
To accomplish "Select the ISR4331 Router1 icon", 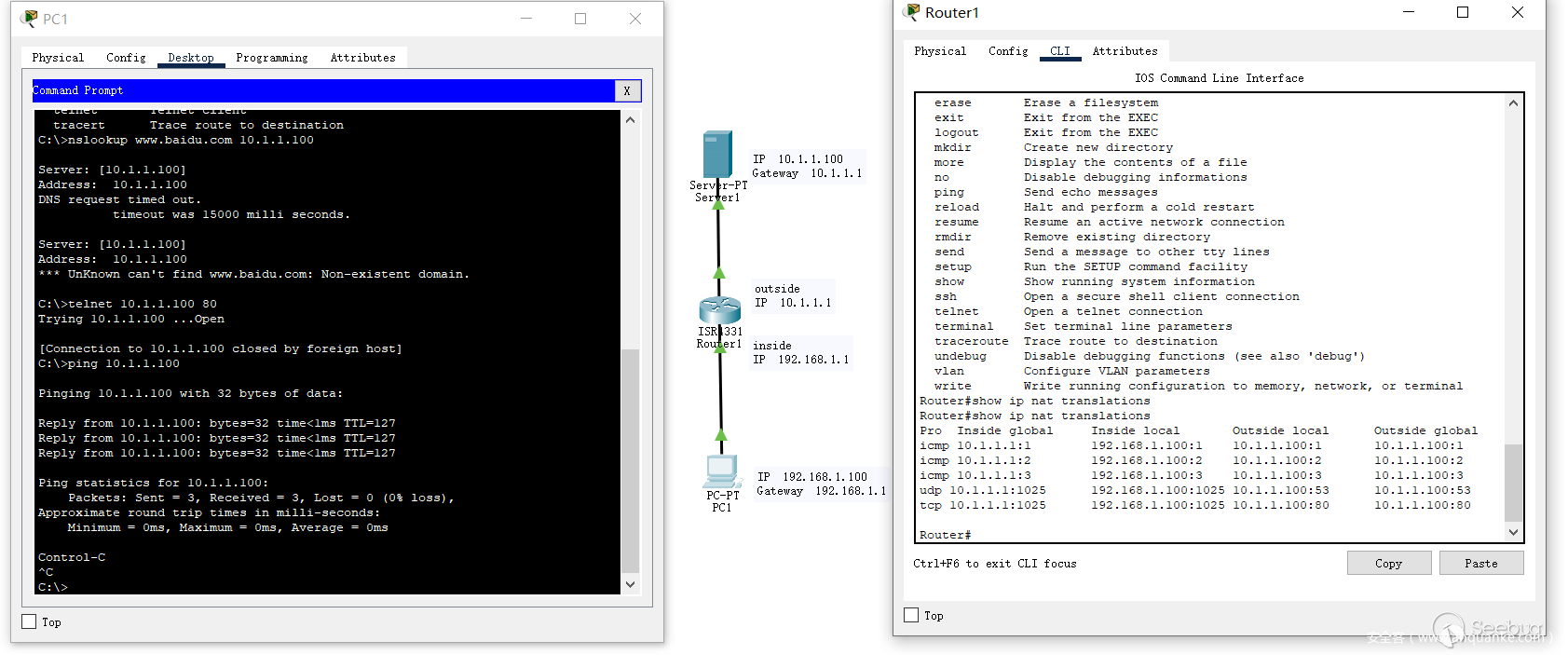I will (x=719, y=310).
